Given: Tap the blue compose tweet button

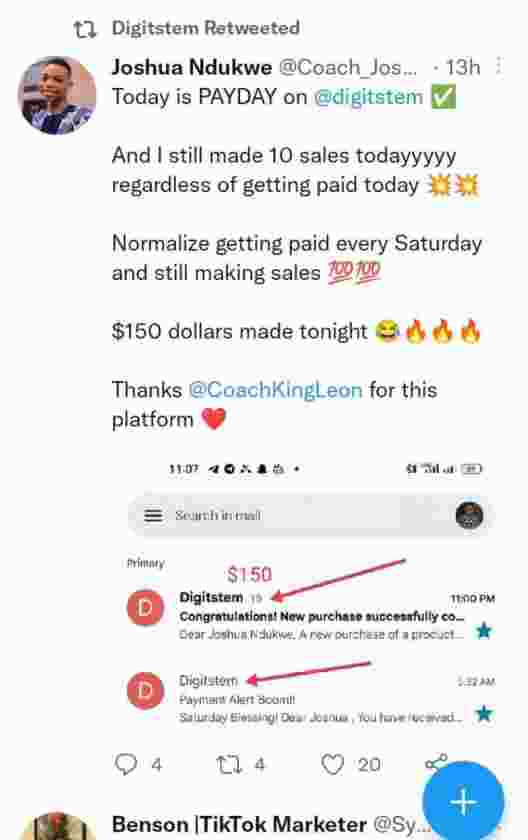Looking at the screenshot, I should point(463,801).
